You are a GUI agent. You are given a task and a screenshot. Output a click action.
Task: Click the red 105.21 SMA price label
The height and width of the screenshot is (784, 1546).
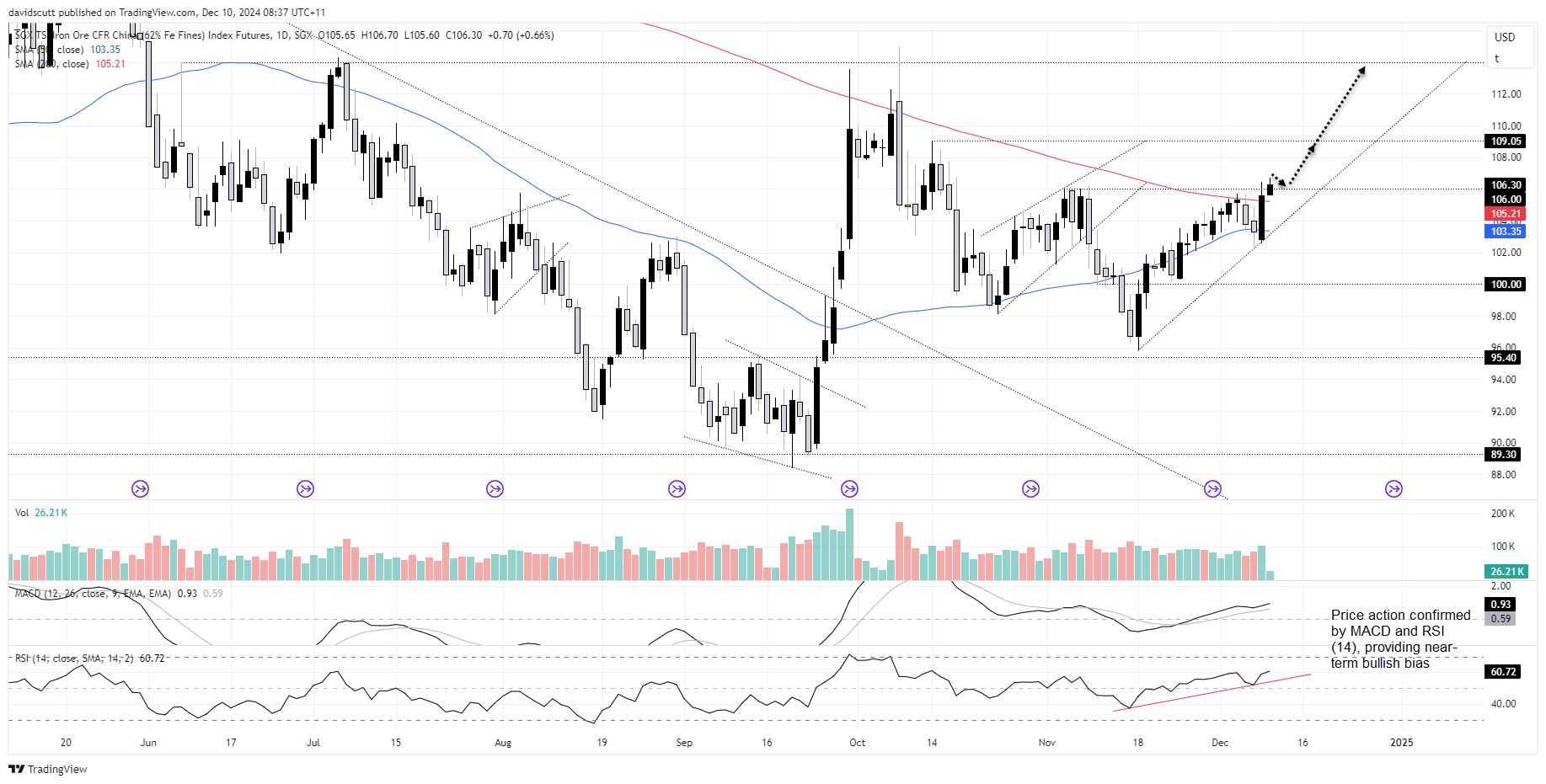(x=1506, y=214)
